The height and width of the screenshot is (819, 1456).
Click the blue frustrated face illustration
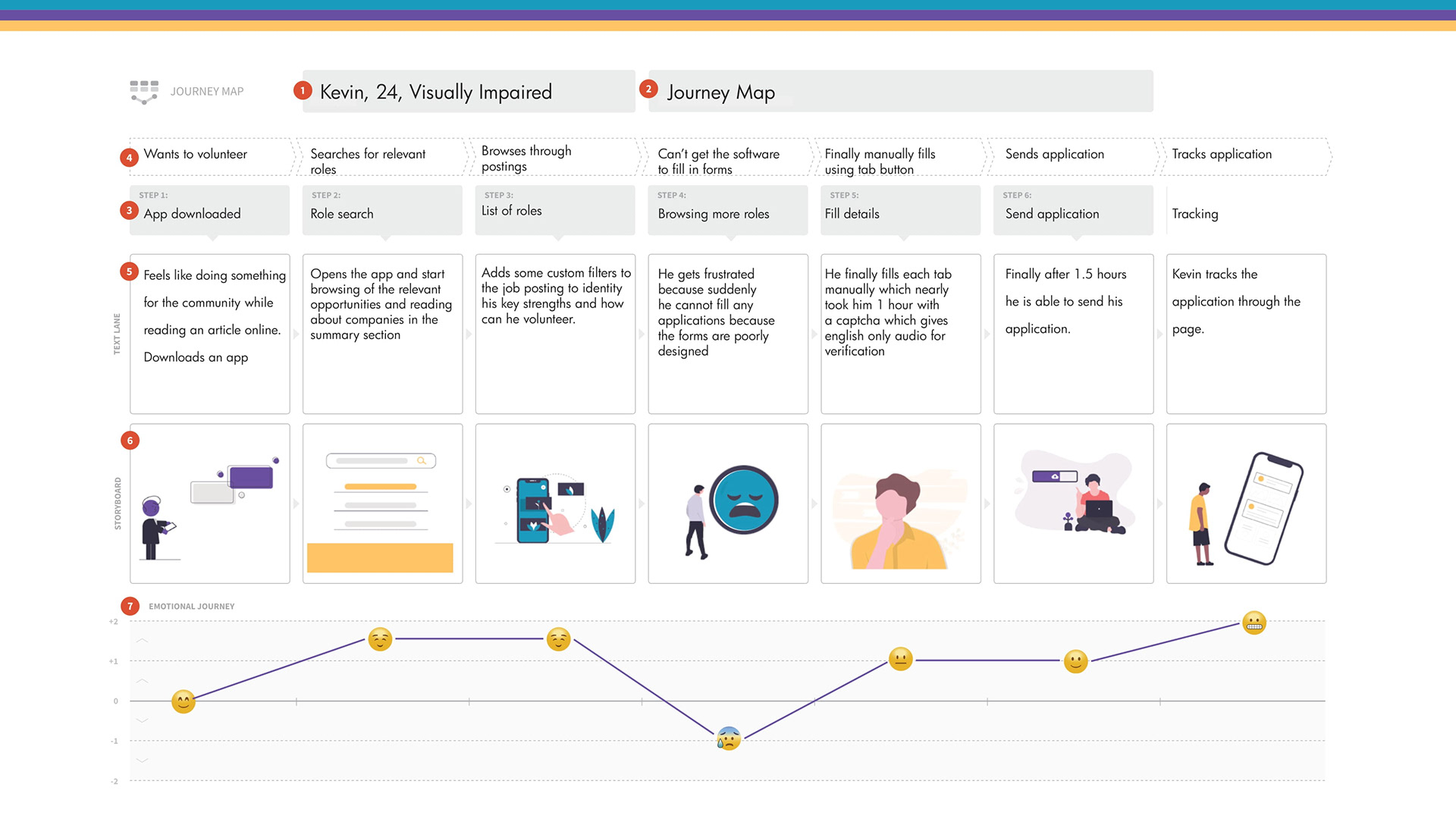(745, 500)
